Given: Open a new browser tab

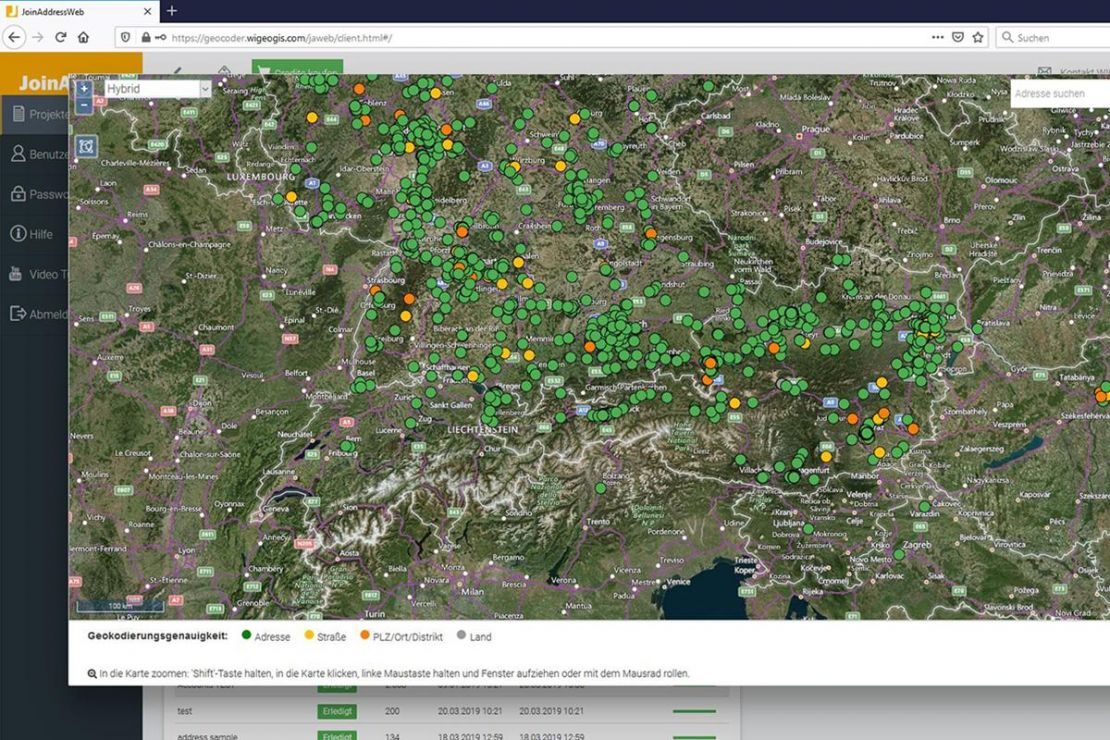Looking at the screenshot, I should 172,11.
